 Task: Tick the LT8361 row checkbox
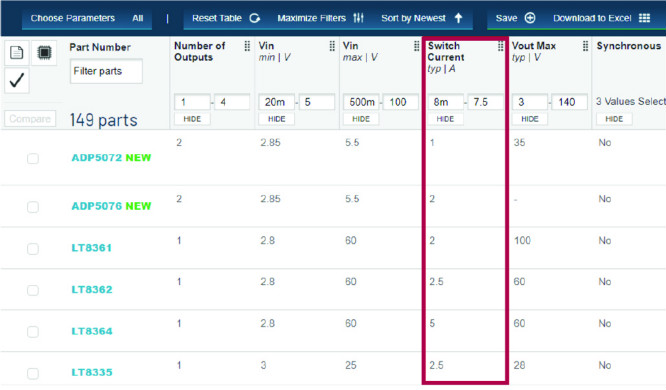coord(33,249)
